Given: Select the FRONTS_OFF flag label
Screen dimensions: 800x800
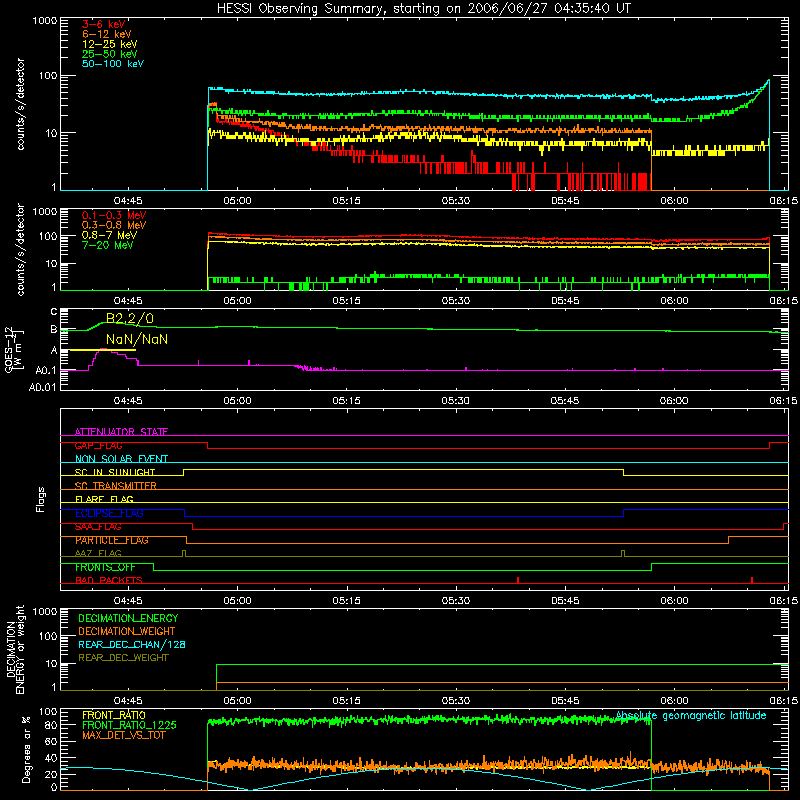Looking at the screenshot, I should click(x=105, y=567).
